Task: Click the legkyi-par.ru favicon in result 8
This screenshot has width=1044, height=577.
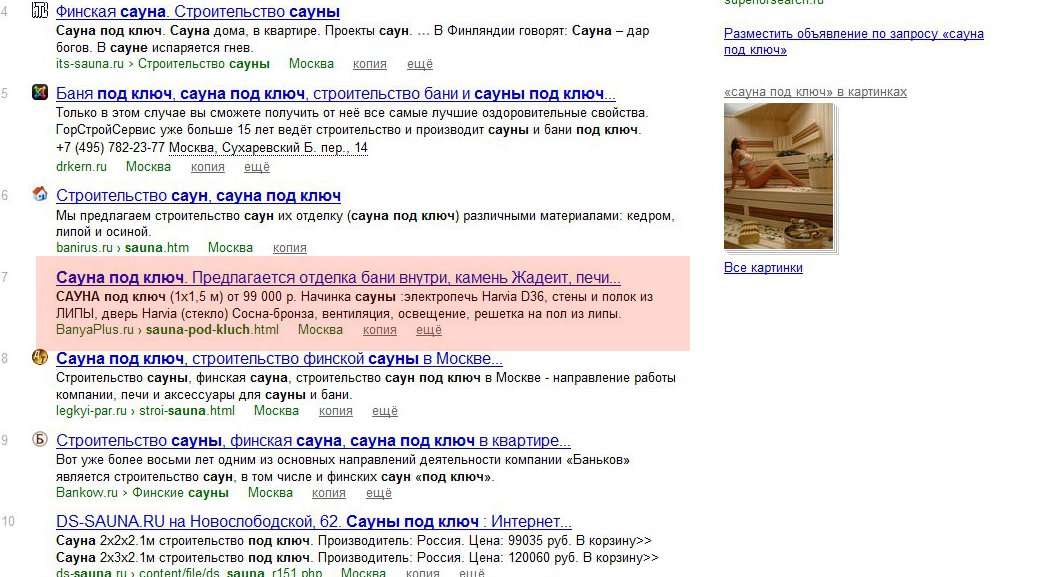Action: coord(40,357)
